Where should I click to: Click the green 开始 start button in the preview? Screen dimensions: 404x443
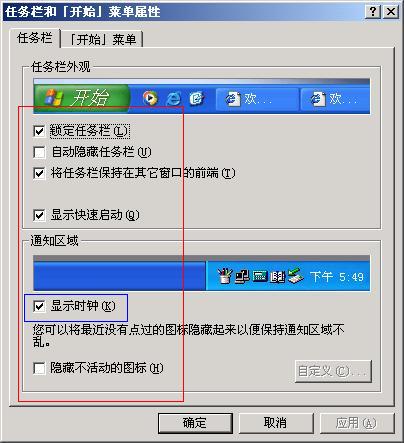(82, 98)
